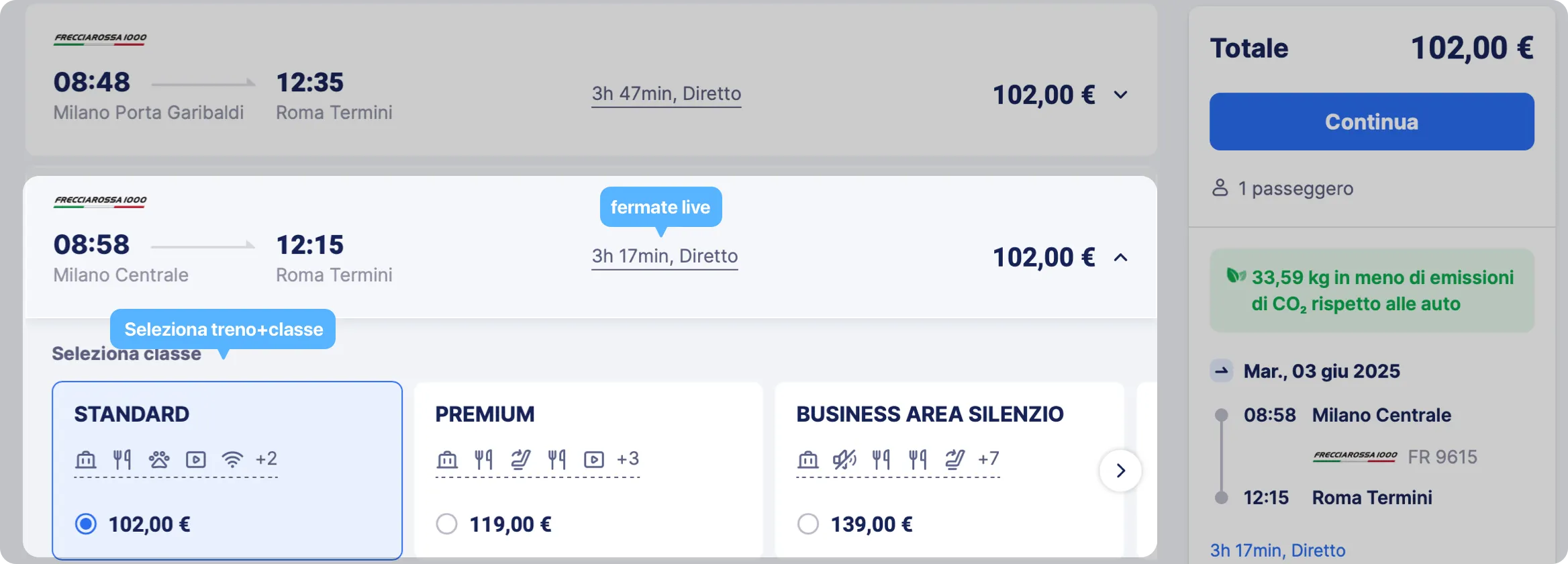Image resolution: width=1568 pixels, height=564 pixels.
Task: Click the luggage icon in PREMIUM class
Action: [447, 460]
